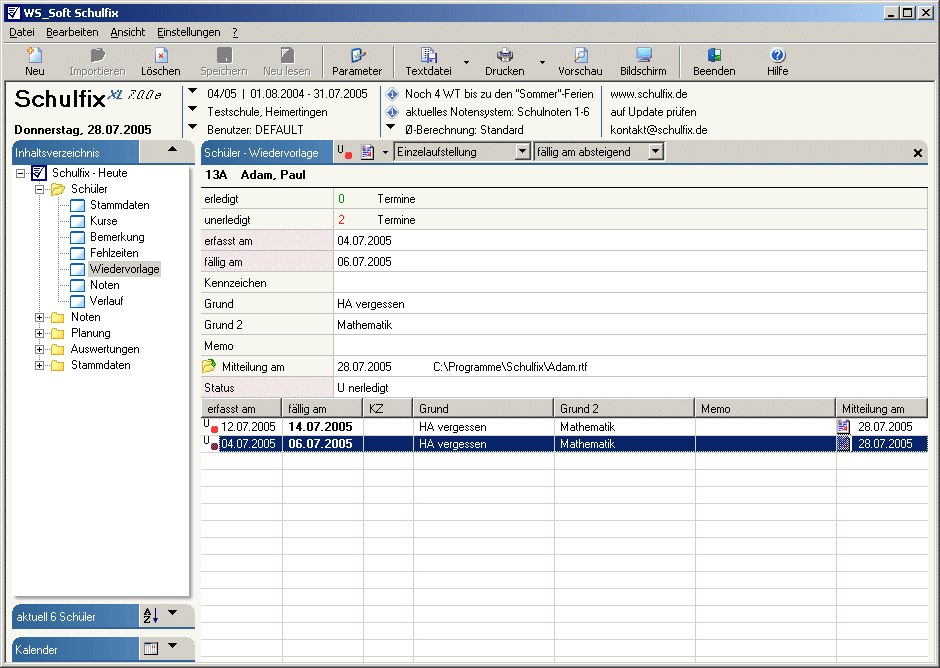
Task: Open the Testschule, Heimertingen dropdown arrow
Action: [x=192, y=109]
